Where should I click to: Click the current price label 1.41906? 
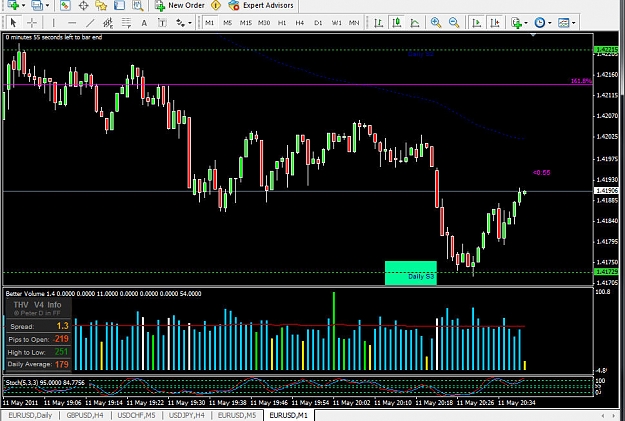[606, 191]
